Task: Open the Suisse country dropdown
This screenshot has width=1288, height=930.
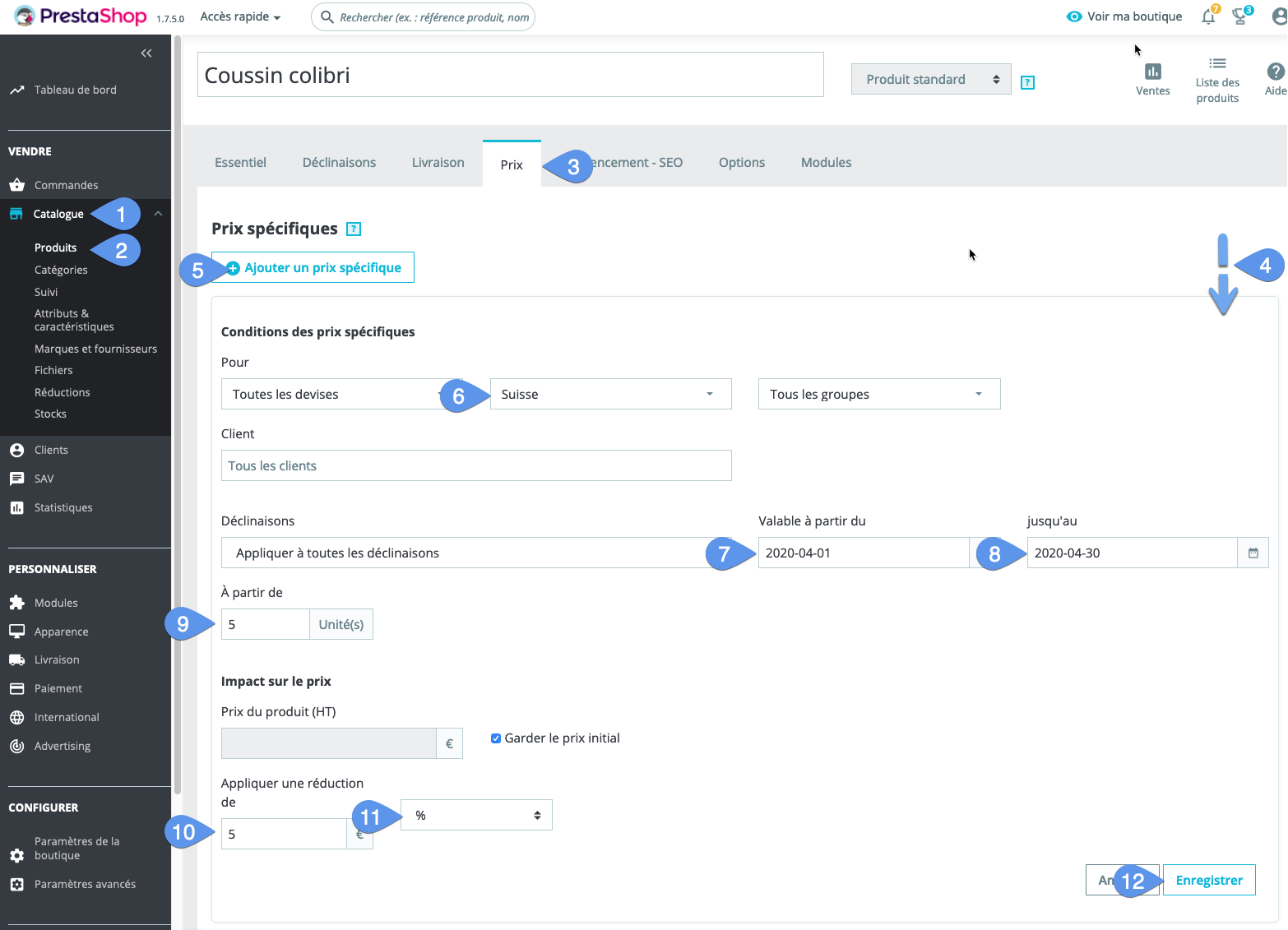Action: pyautogui.click(x=610, y=395)
